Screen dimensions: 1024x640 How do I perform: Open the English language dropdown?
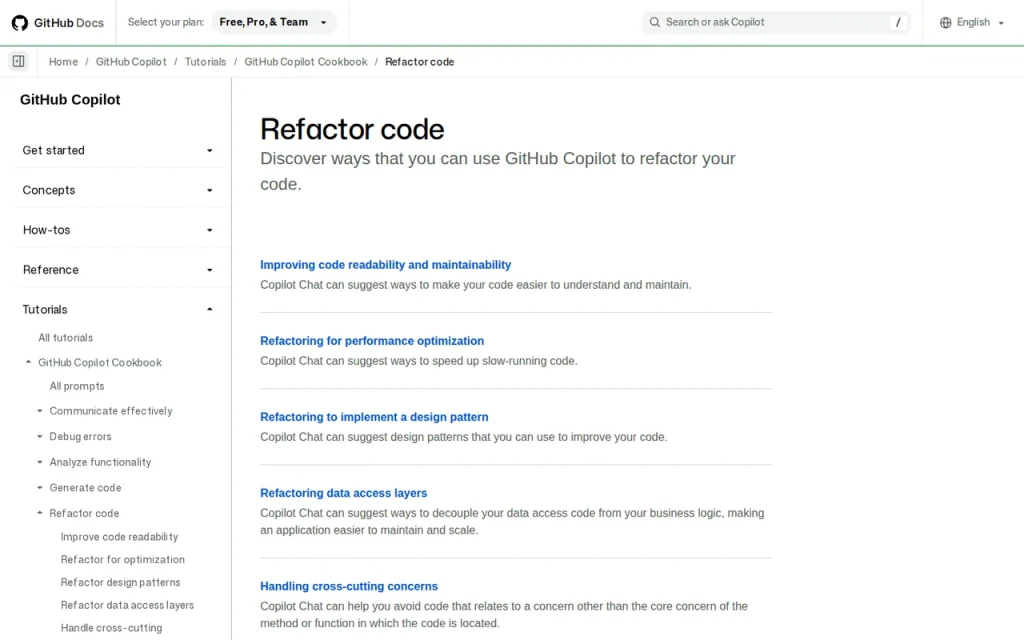pyautogui.click(x=972, y=22)
